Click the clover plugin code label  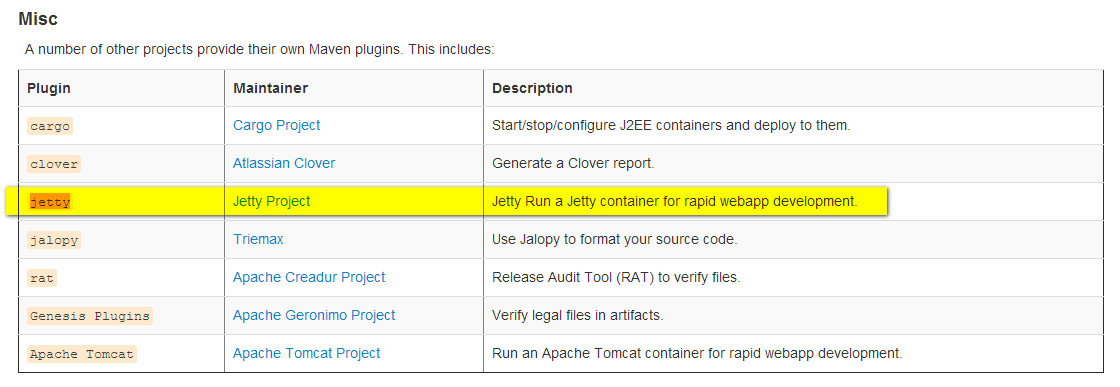point(54,164)
